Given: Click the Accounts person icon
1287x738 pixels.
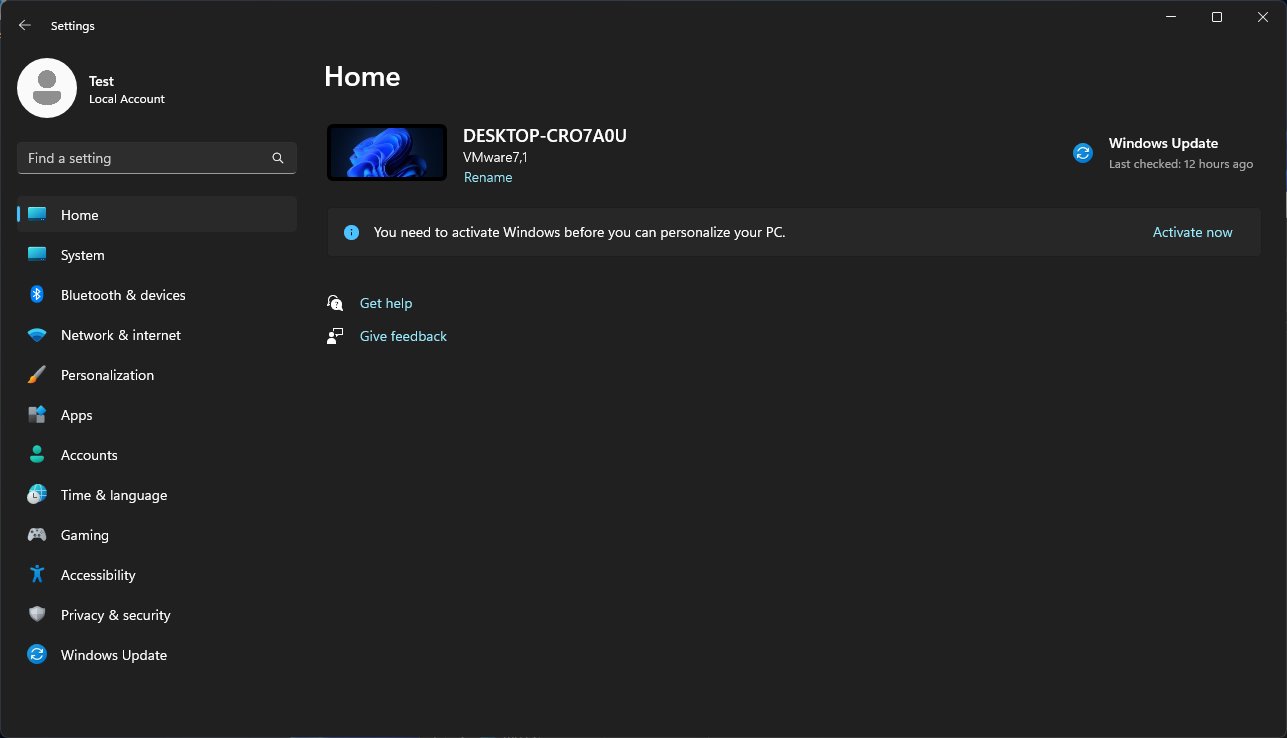Looking at the screenshot, I should point(37,455).
